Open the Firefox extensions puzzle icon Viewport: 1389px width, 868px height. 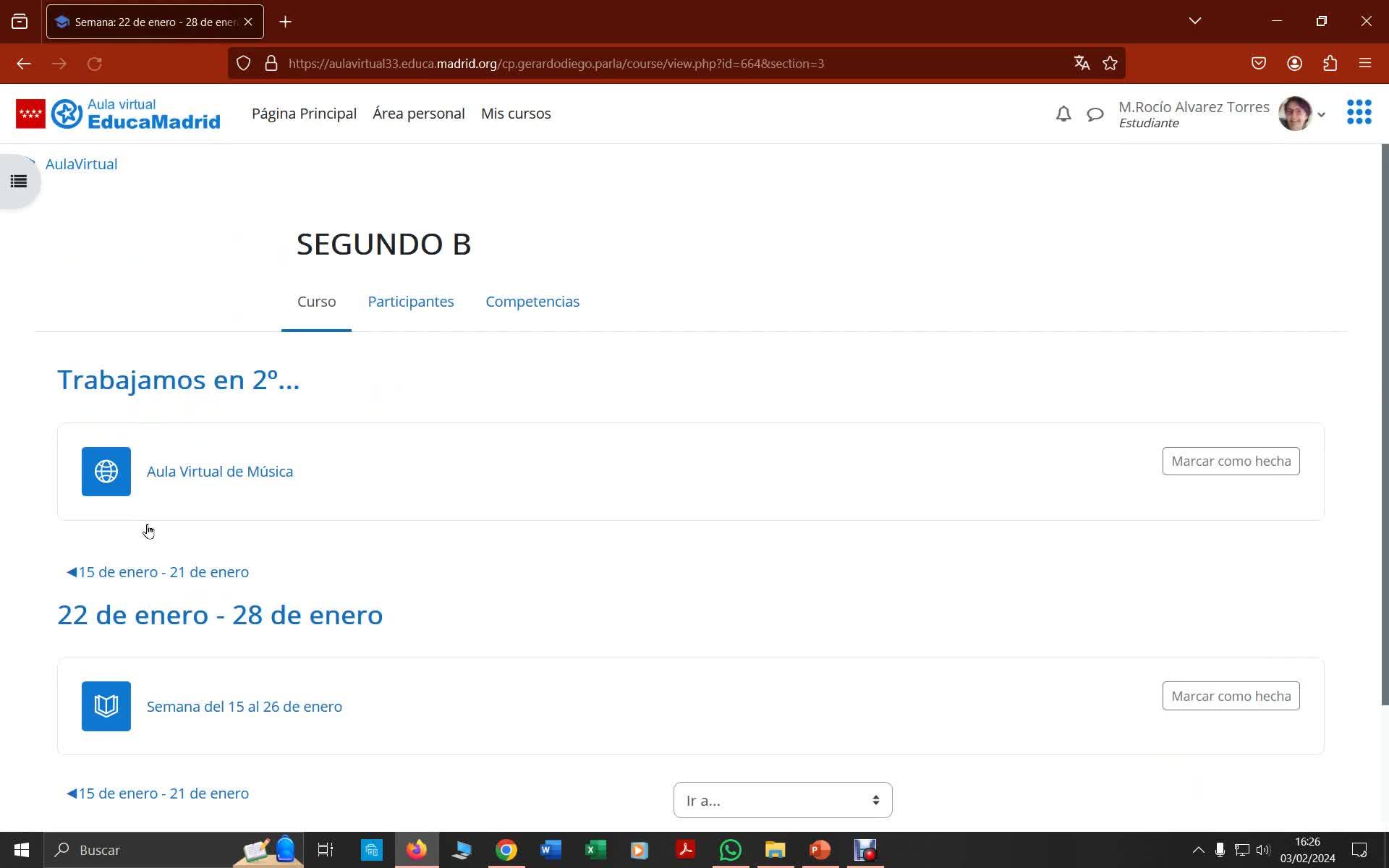pos(1330,64)
